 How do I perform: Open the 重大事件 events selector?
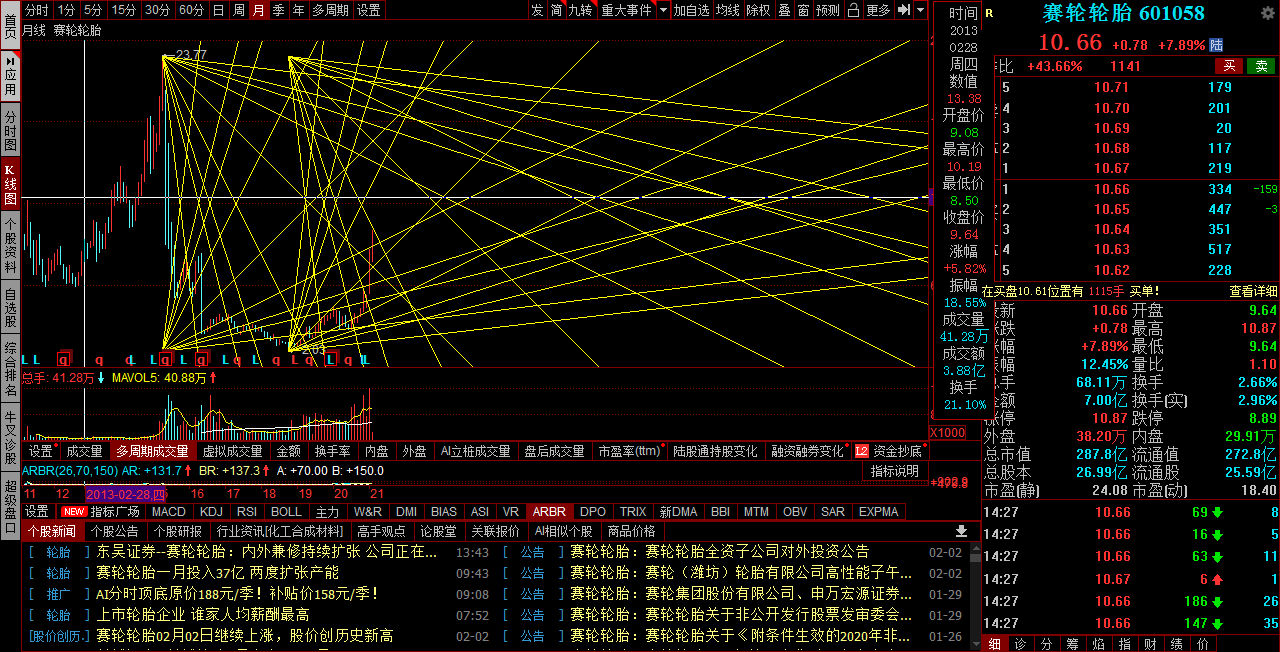tap(625, 10)
